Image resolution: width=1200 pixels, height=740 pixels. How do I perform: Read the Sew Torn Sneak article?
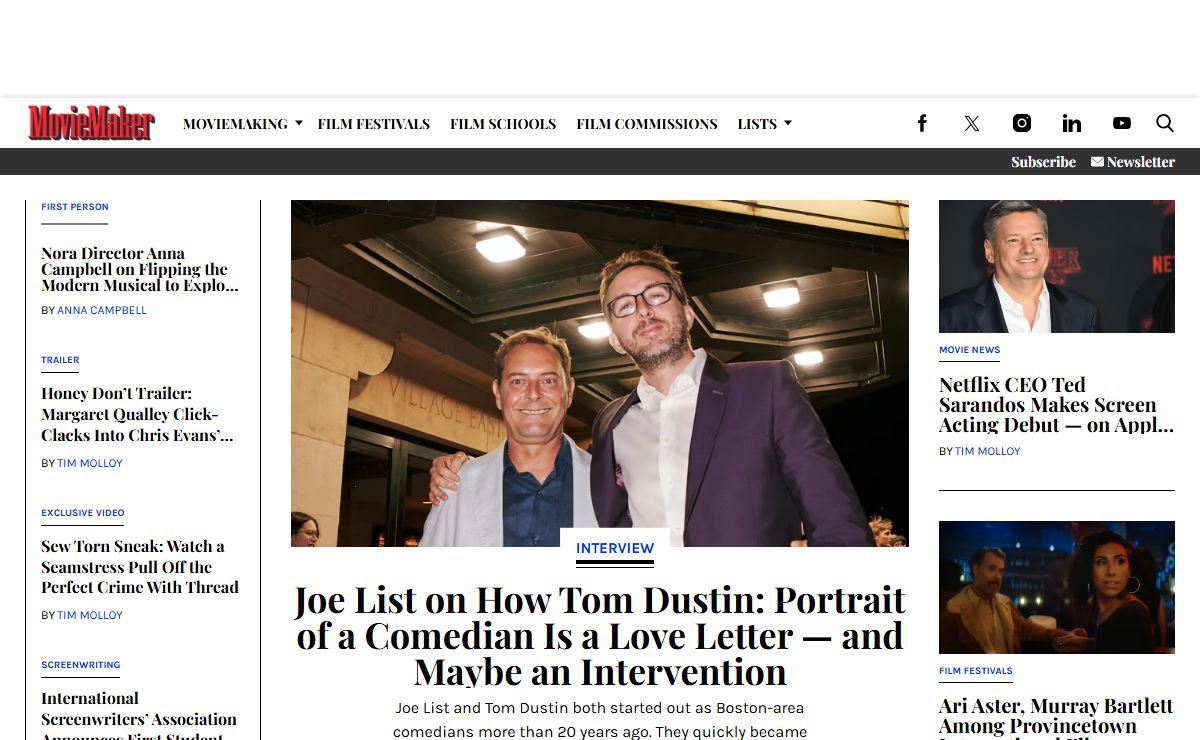coord(140,567)
